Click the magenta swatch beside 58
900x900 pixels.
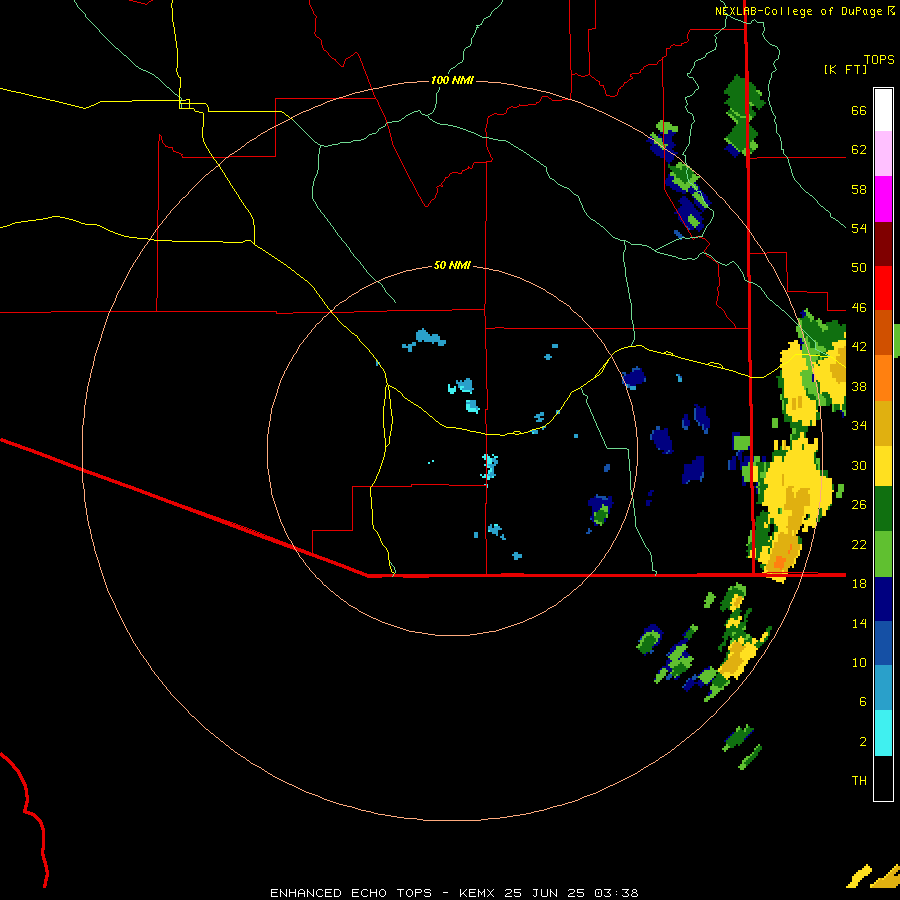[883, 199]
